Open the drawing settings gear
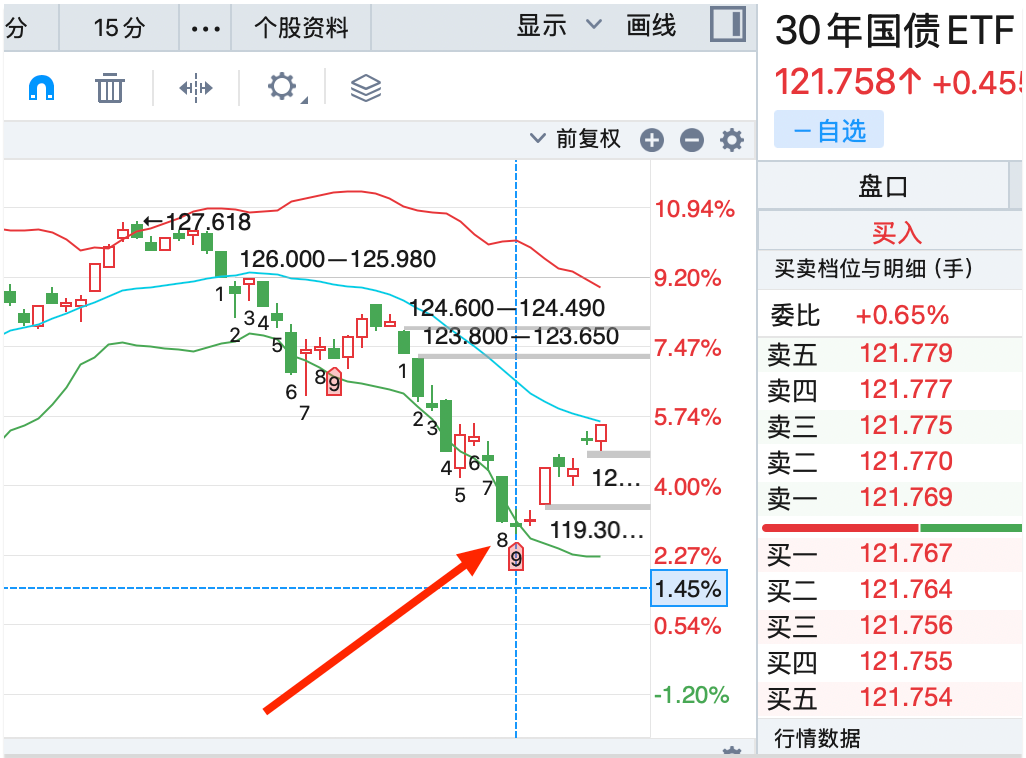 pyautogui.click(x=283, y=88)
